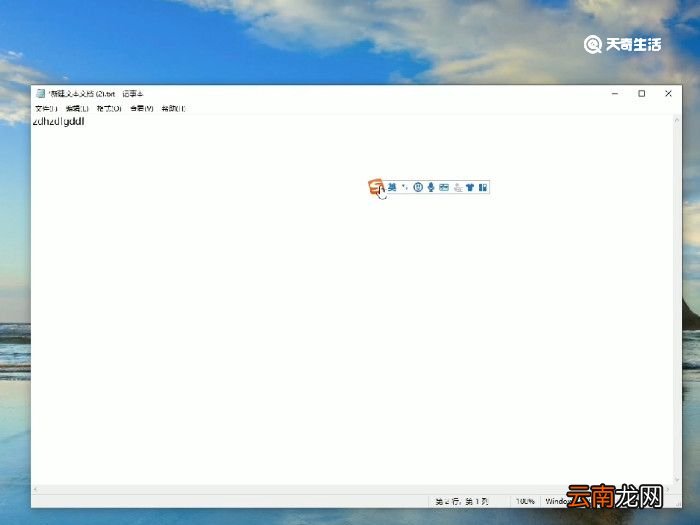Open the 编辑(E) Edit menu
This screenshot has height=525, width=700.
coord(77,108)
